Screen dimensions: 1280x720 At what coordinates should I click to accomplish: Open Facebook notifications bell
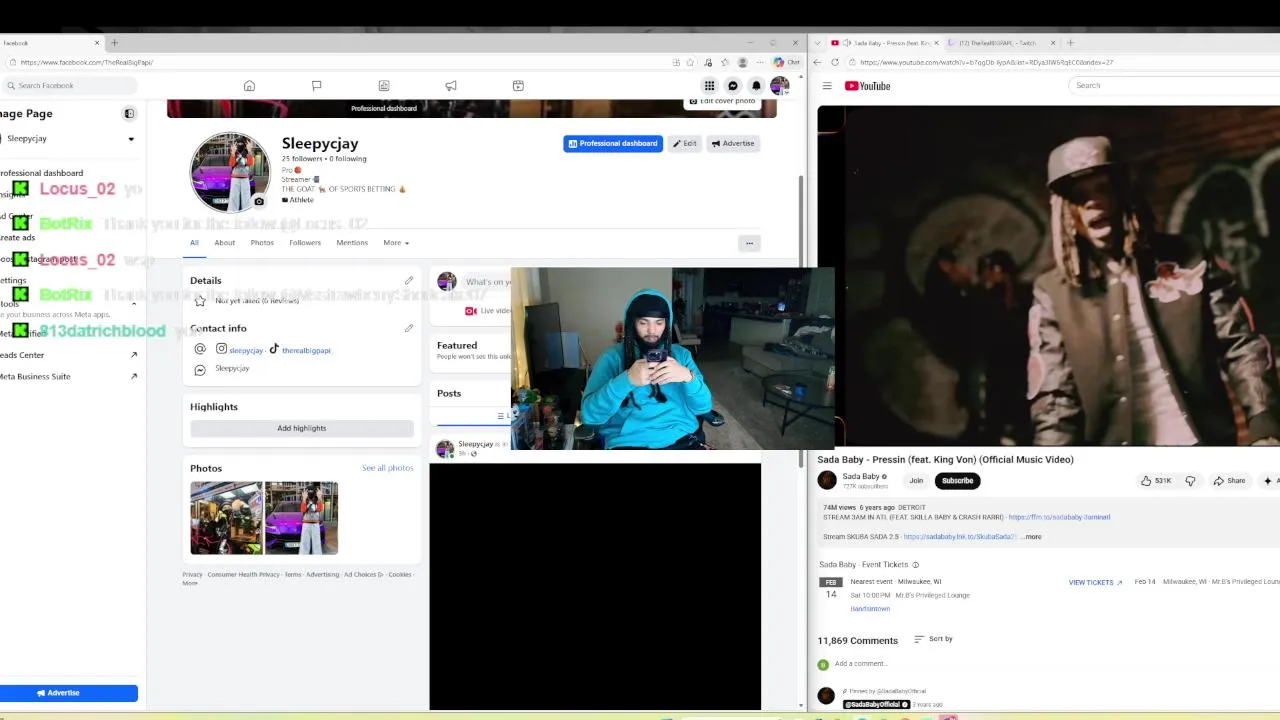tap(756, 86)
